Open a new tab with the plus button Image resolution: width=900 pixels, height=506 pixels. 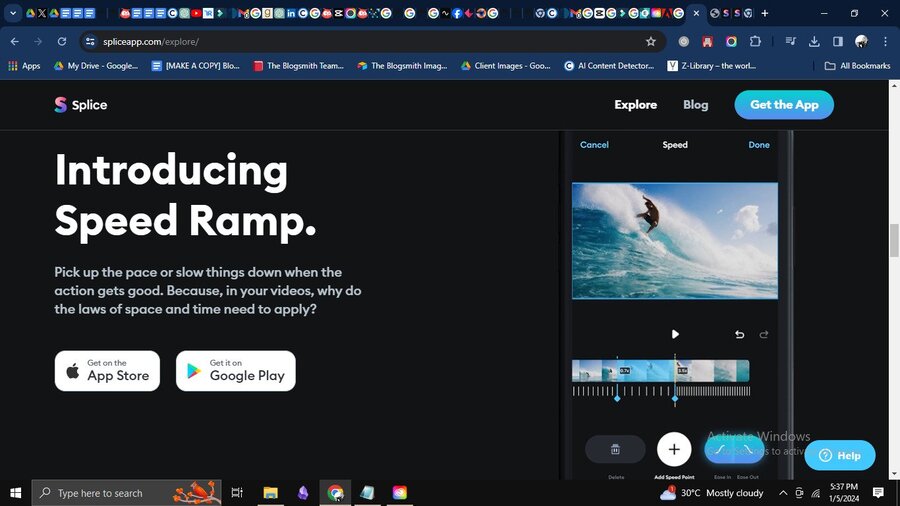point(765,13)
